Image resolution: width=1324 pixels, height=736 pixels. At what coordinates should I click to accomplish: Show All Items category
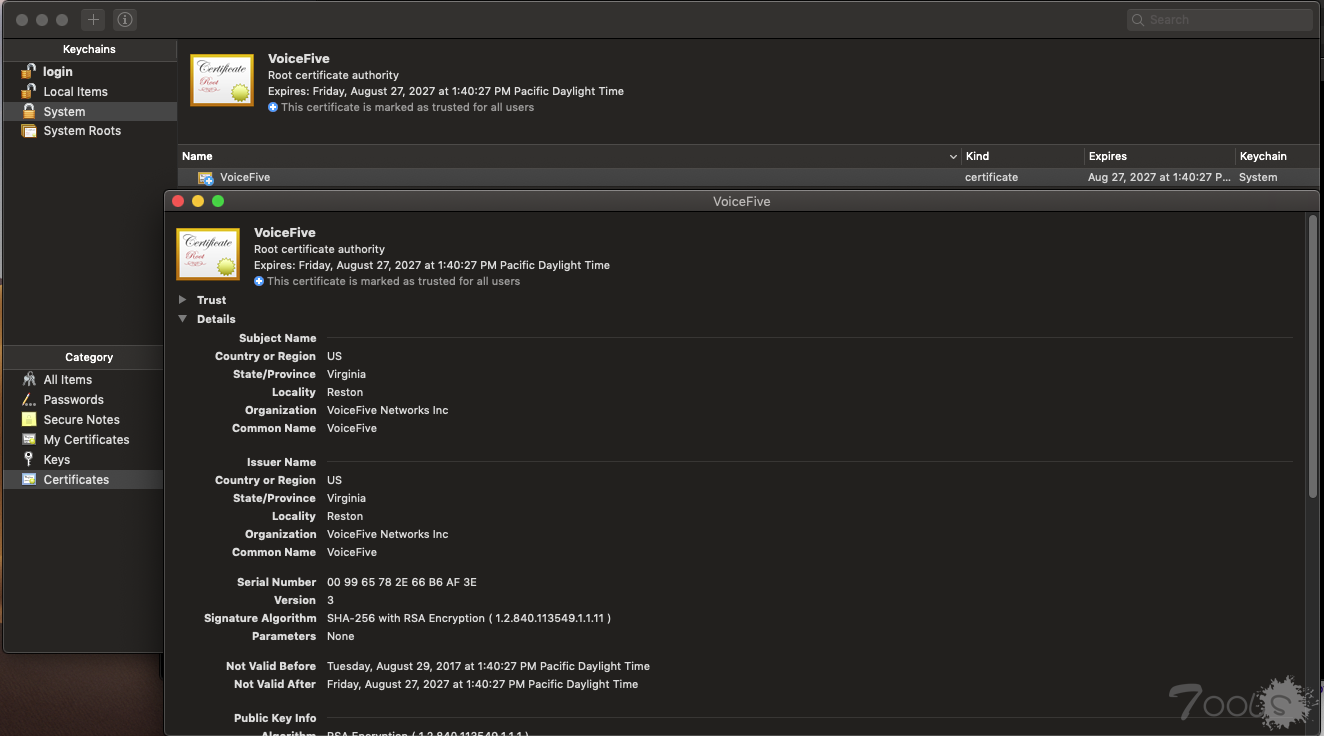click(67, 380)
